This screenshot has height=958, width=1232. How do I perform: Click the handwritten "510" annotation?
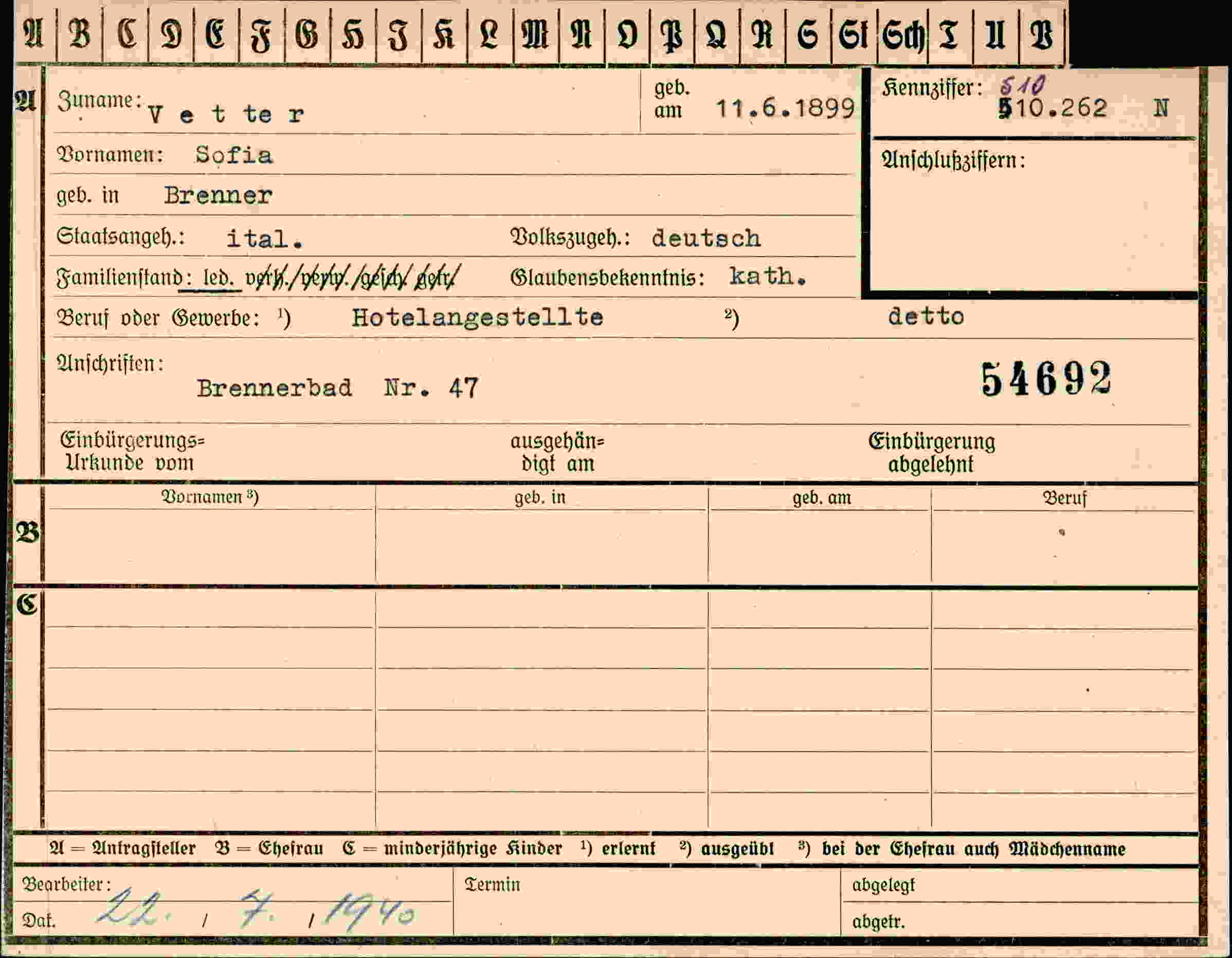[1023, 86]
